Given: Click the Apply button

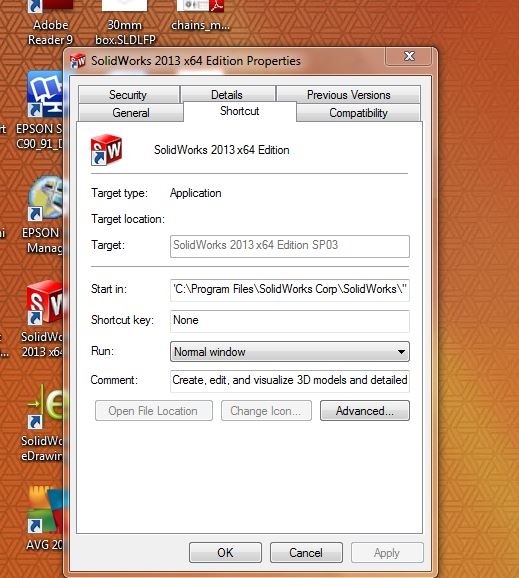Looking at the screenshot, I should coord(387,553).
